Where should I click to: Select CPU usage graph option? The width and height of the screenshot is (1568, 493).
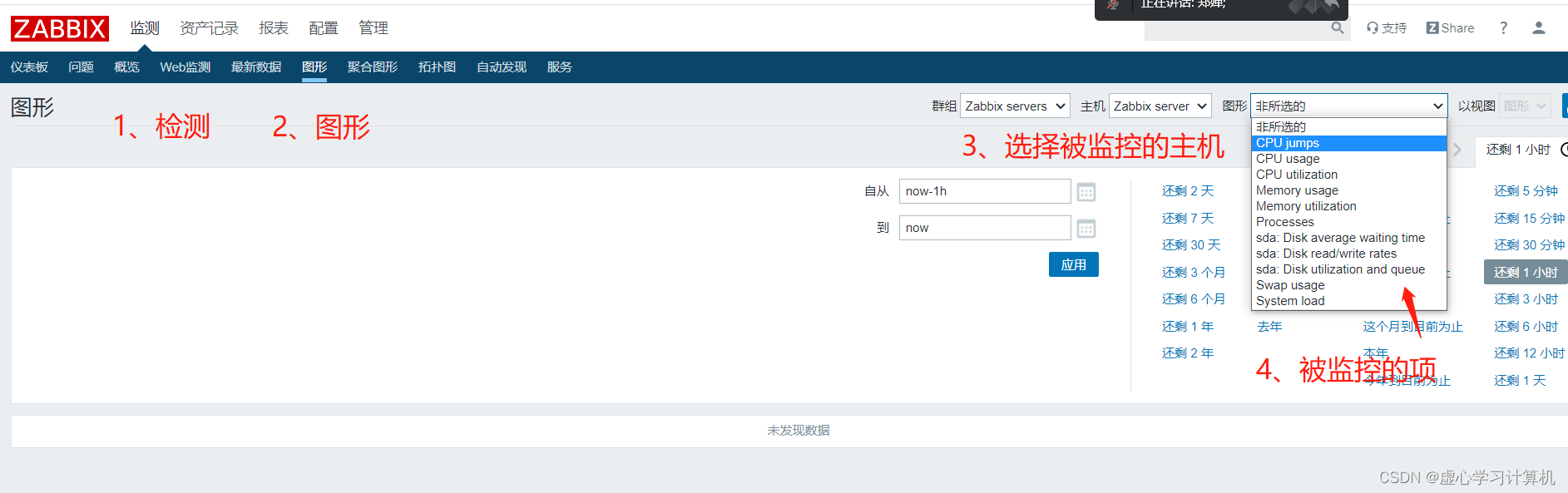[1348, 159]
